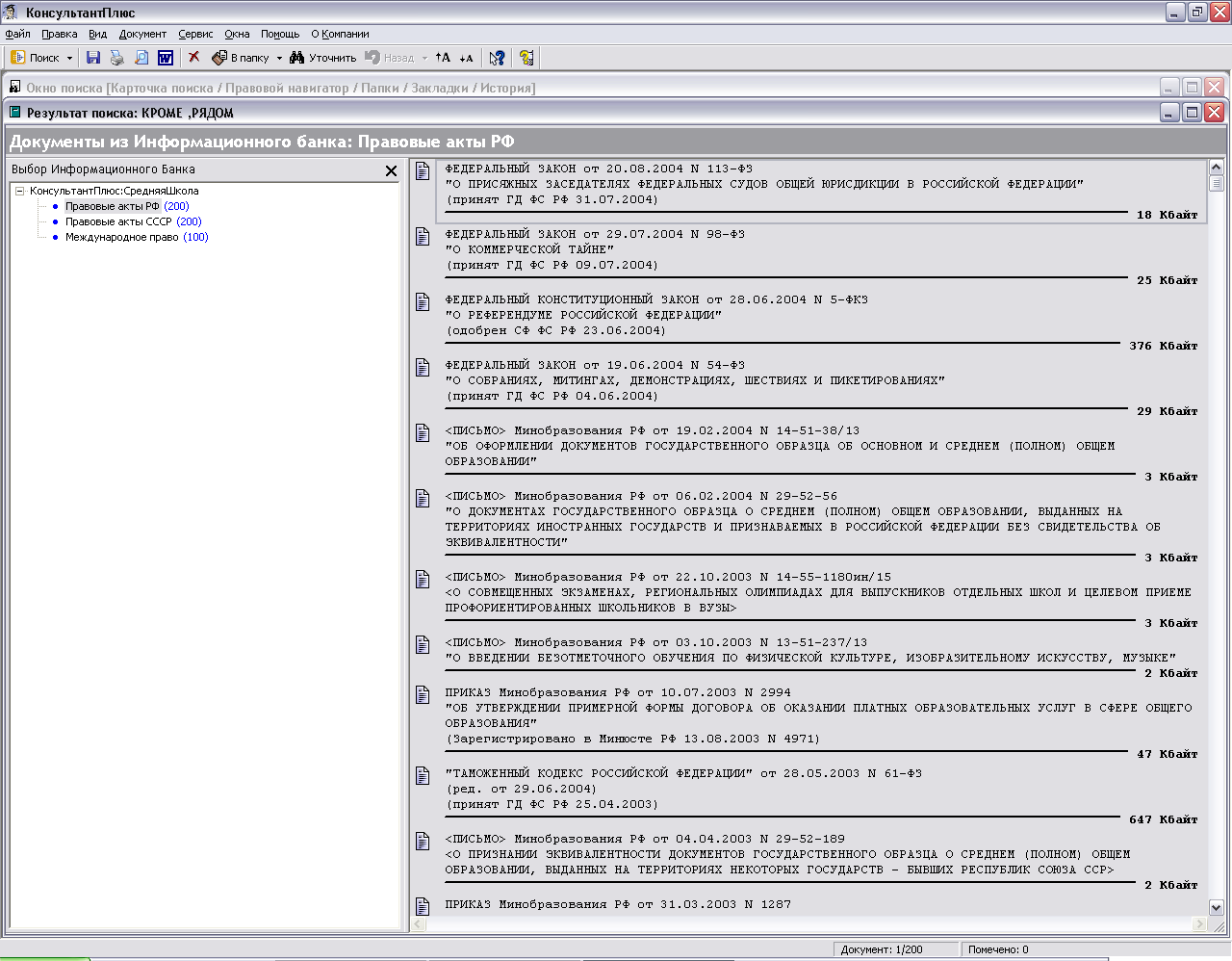
Task: Click the Export to Word icon
Action: click(x=166, y=58)
